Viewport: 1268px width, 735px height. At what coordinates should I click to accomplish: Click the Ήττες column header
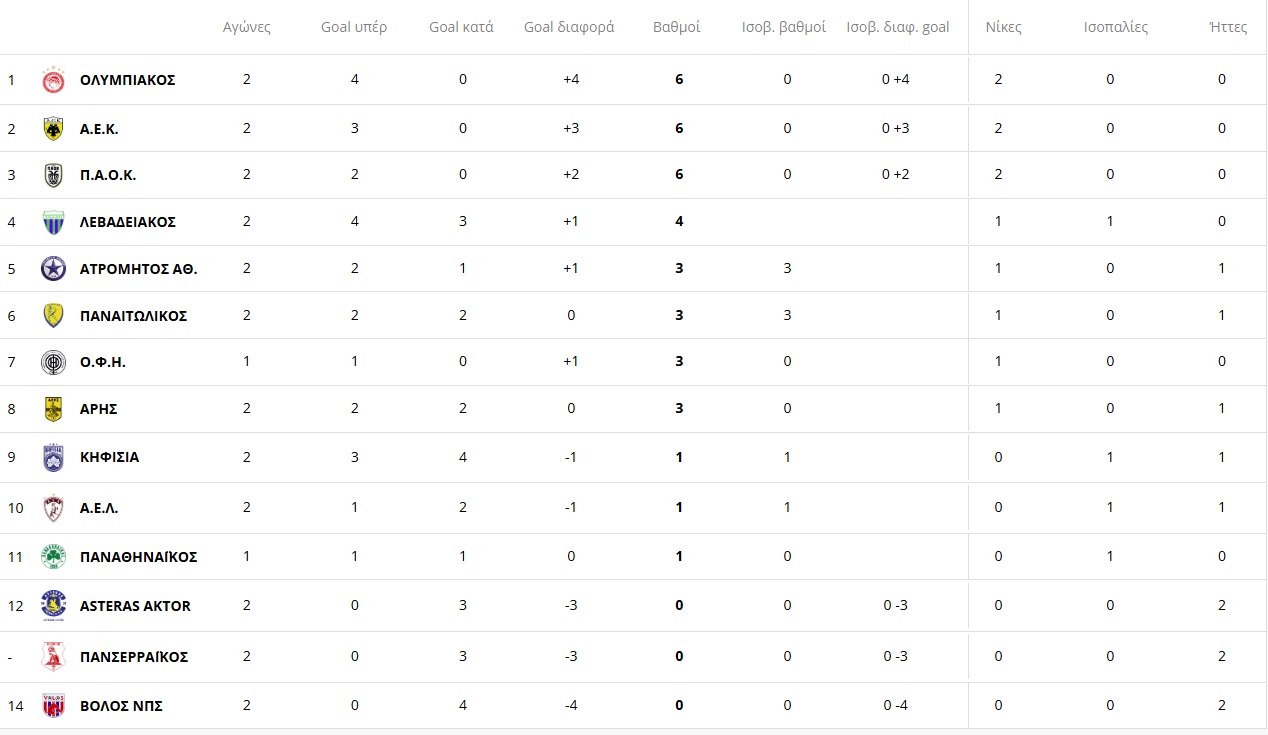(x=1228, y=27)
